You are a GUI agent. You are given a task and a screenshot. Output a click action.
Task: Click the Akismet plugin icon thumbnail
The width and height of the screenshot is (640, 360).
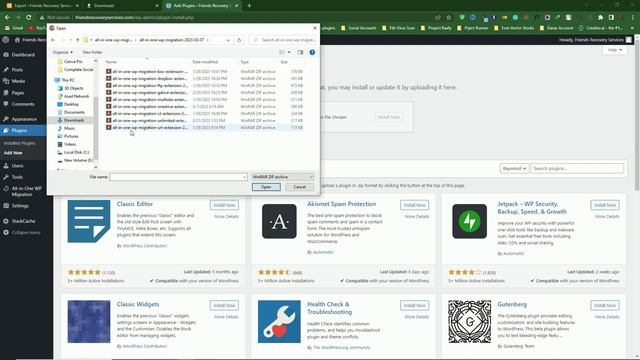click(279, 221)
